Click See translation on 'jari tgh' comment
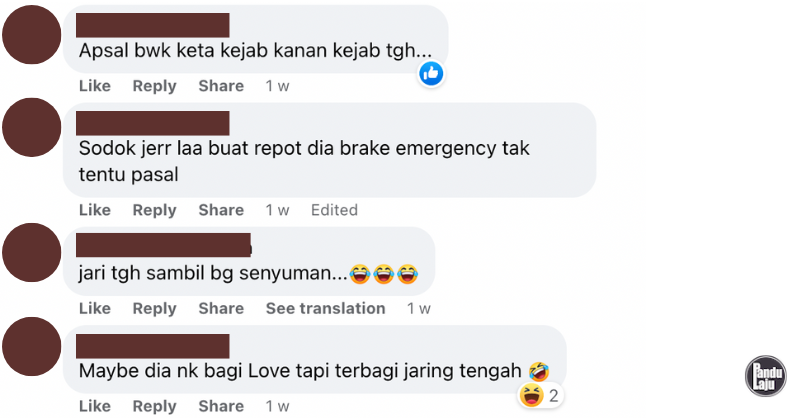 (326, 308)
